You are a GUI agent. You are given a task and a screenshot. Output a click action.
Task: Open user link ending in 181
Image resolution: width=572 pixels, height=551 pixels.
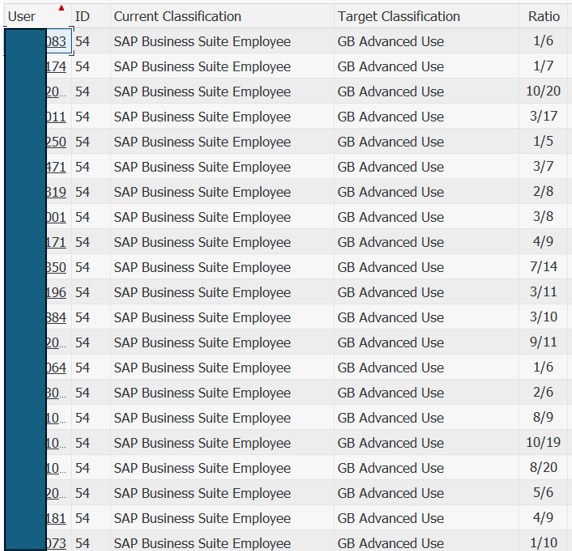tap(56, 518)
